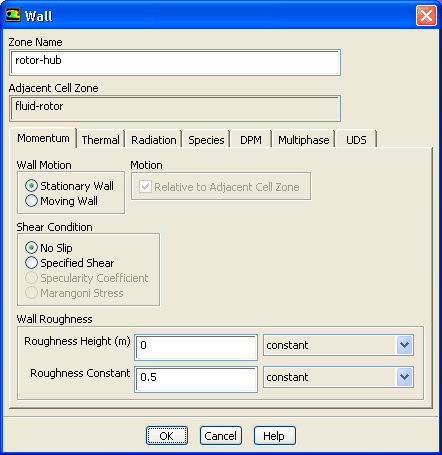The height and width of the screenshot is (455, 442).
Task: Go to the Species tab
Action: pyautogui.click(x=206, y=140)
